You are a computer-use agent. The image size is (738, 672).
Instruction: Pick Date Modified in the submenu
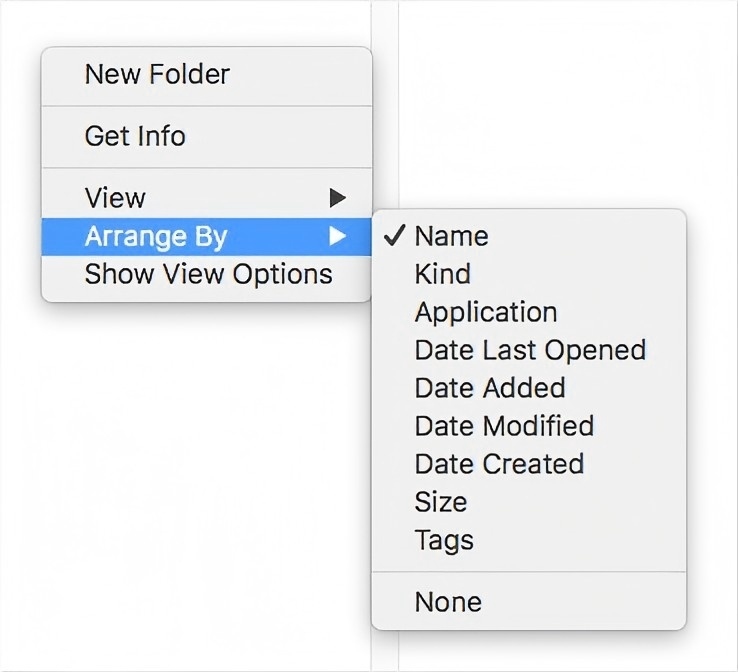[504, 426]
